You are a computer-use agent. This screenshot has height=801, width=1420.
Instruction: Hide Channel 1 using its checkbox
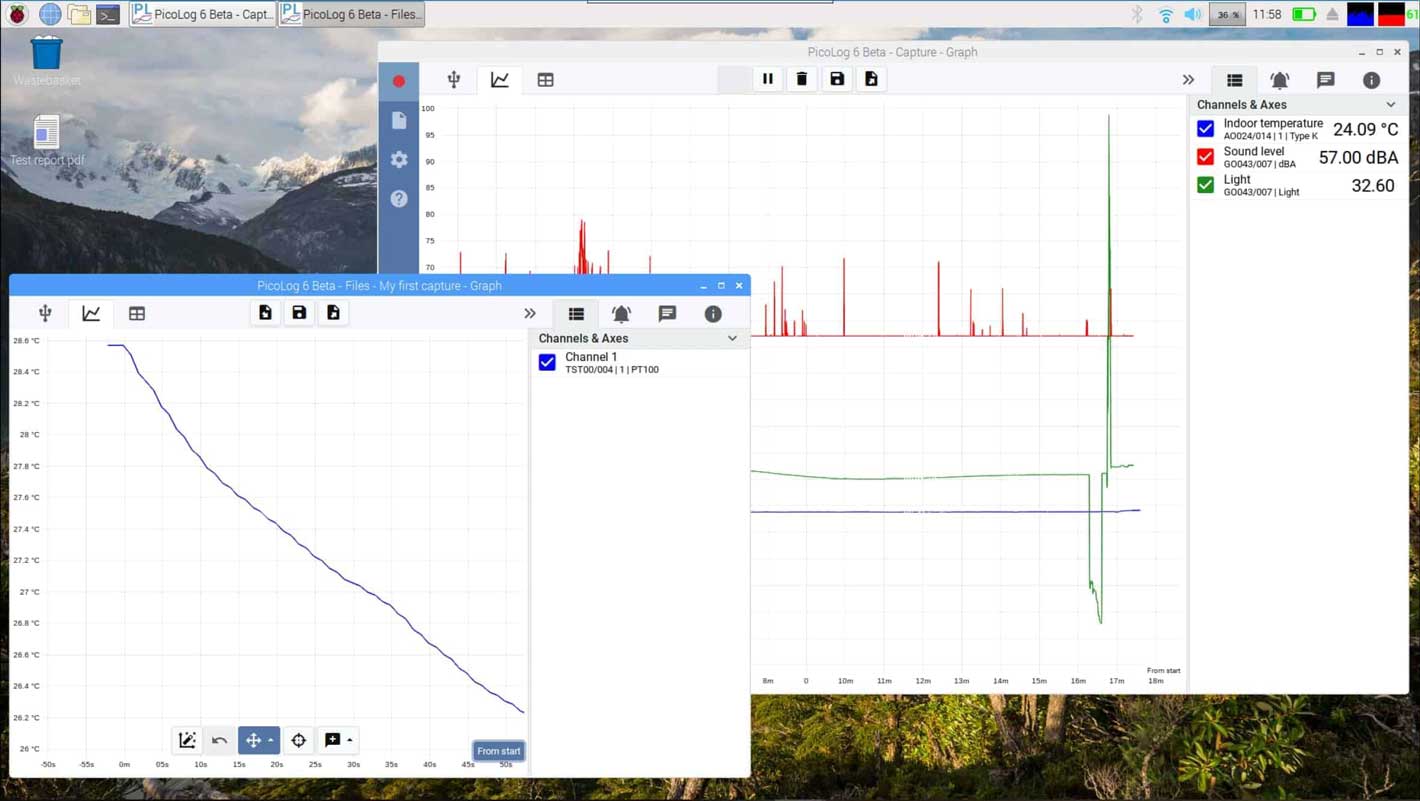[x=547, y=362]
